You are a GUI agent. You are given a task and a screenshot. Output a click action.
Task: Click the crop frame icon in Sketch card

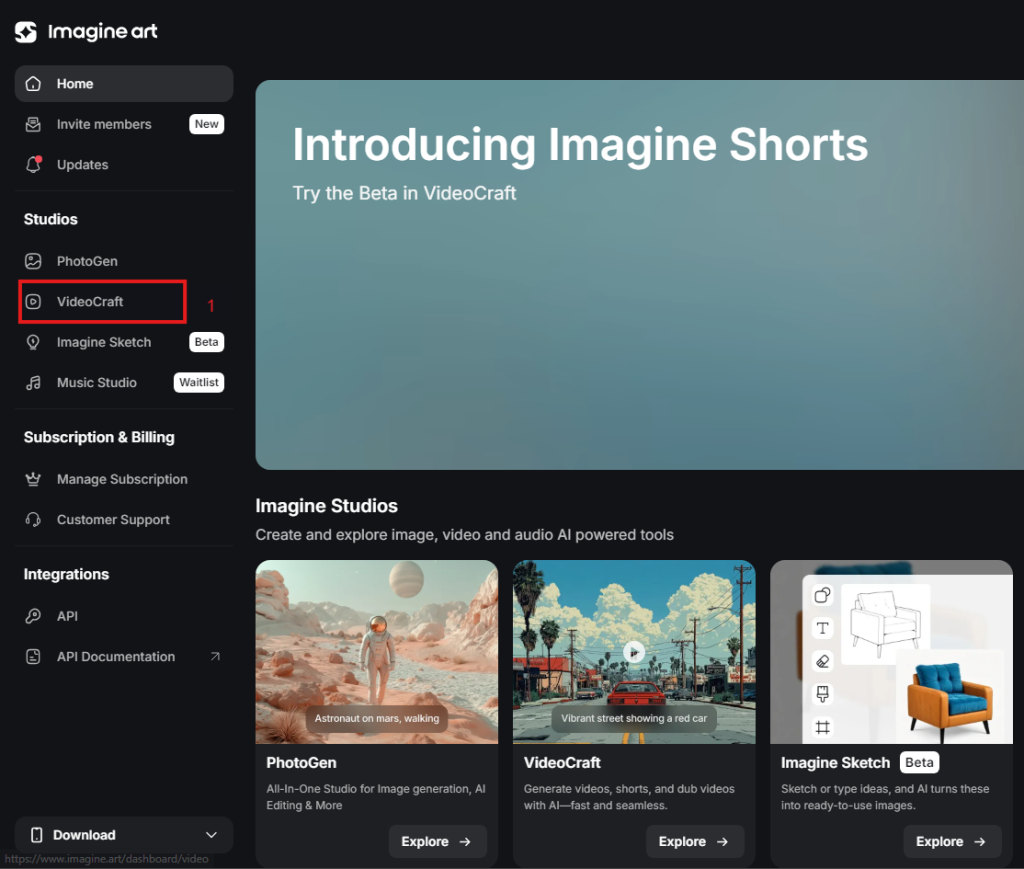pyautogui.click(x=823, y=727)
